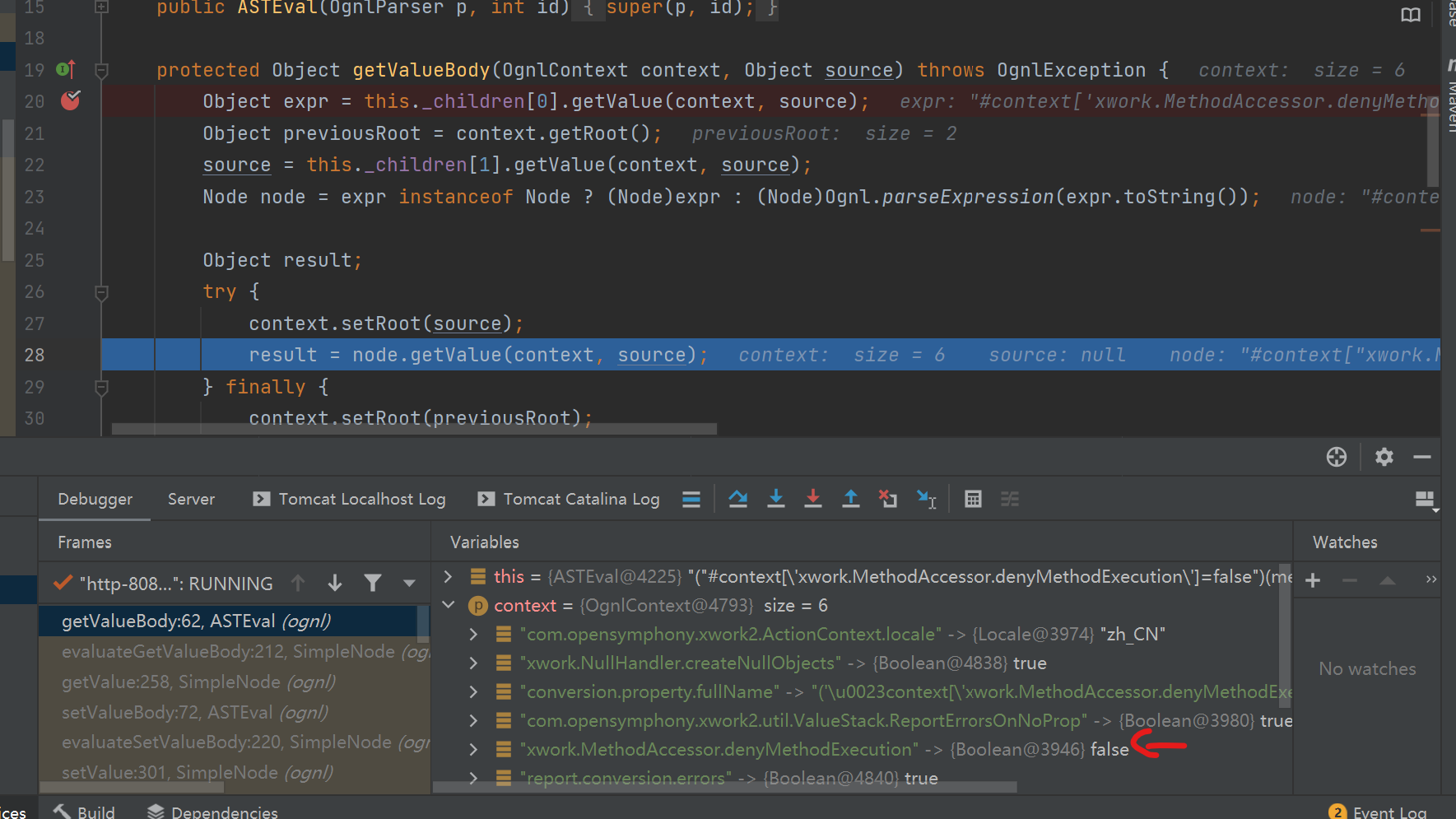Image resolution: width=1456 pixels, height=819 pixels.
Task: Open the debug panel layout settings icon
Action: (1426, 500)
